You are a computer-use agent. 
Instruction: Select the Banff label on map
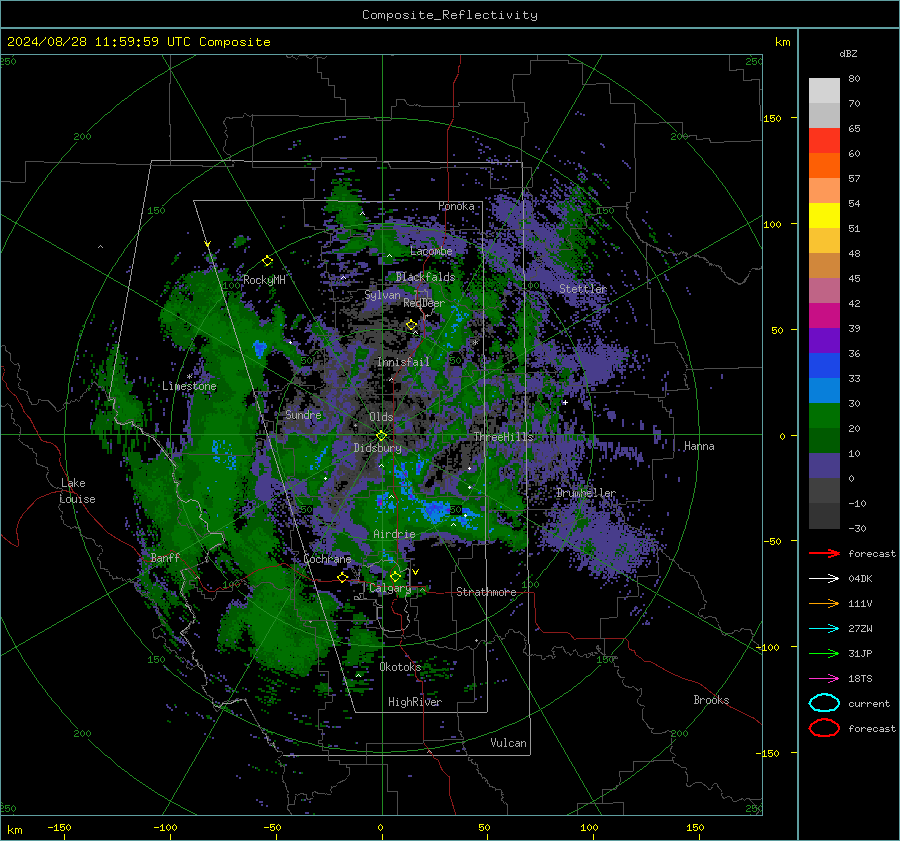click(165, 558)
